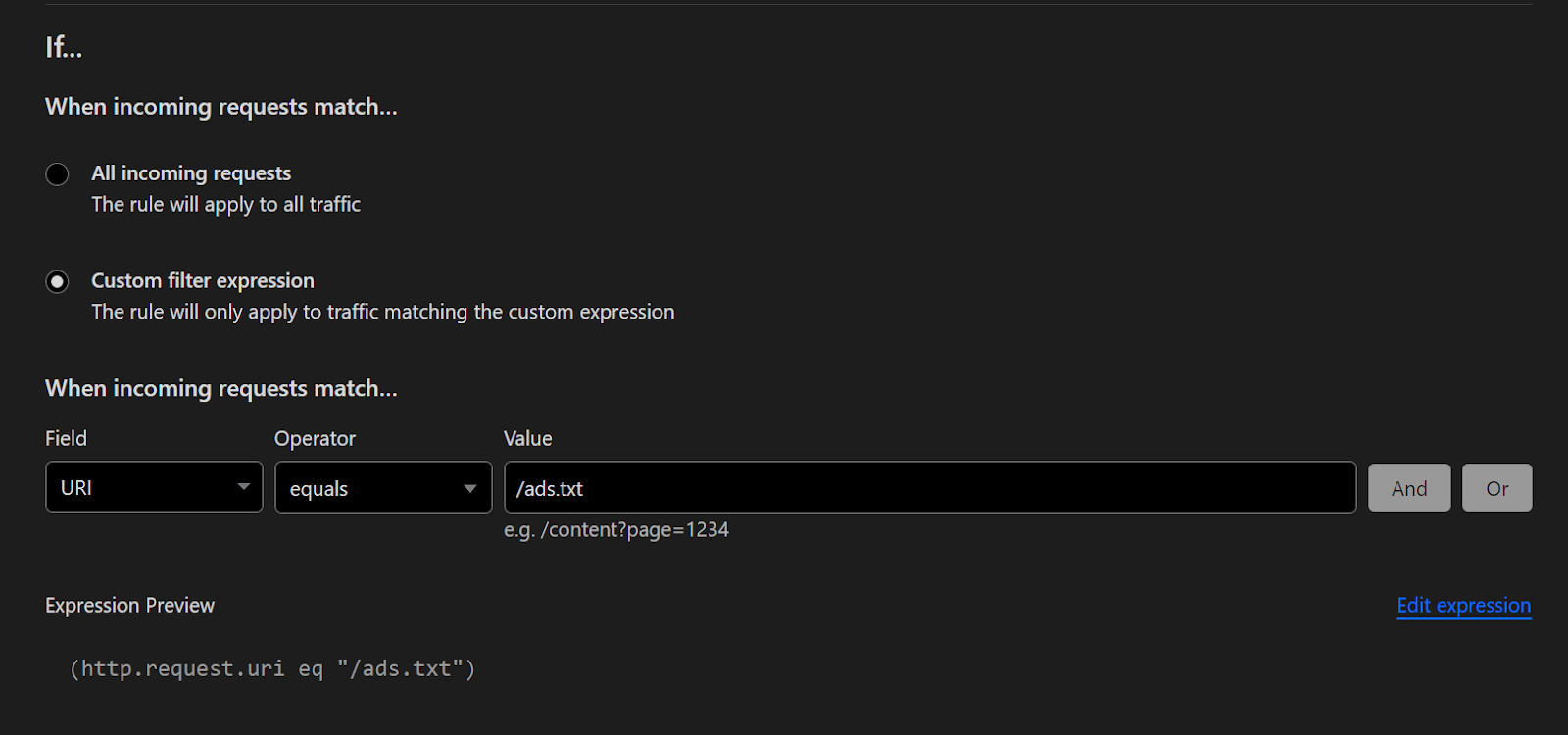Viewport: 1568px width, 735px height.
Task: Select the All incoming requests radio button
Action: point(57,174)
